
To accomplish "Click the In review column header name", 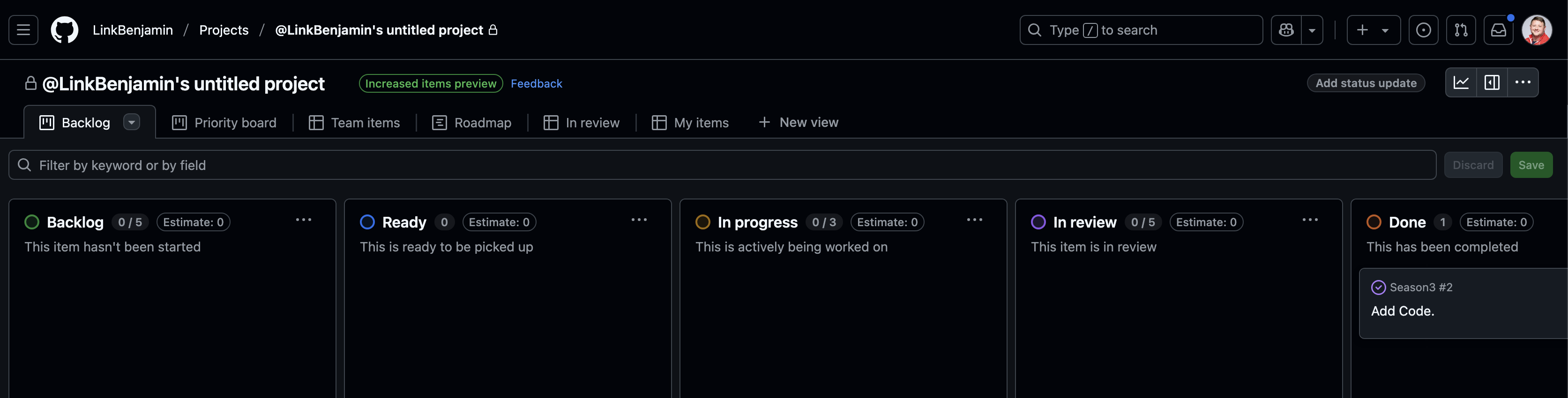I will click(1085, 222).
